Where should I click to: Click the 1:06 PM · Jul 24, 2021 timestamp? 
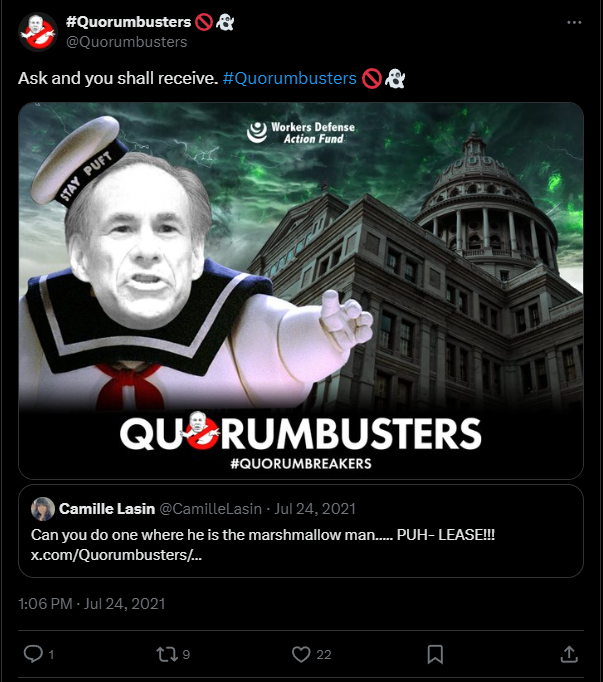(92, 604)
